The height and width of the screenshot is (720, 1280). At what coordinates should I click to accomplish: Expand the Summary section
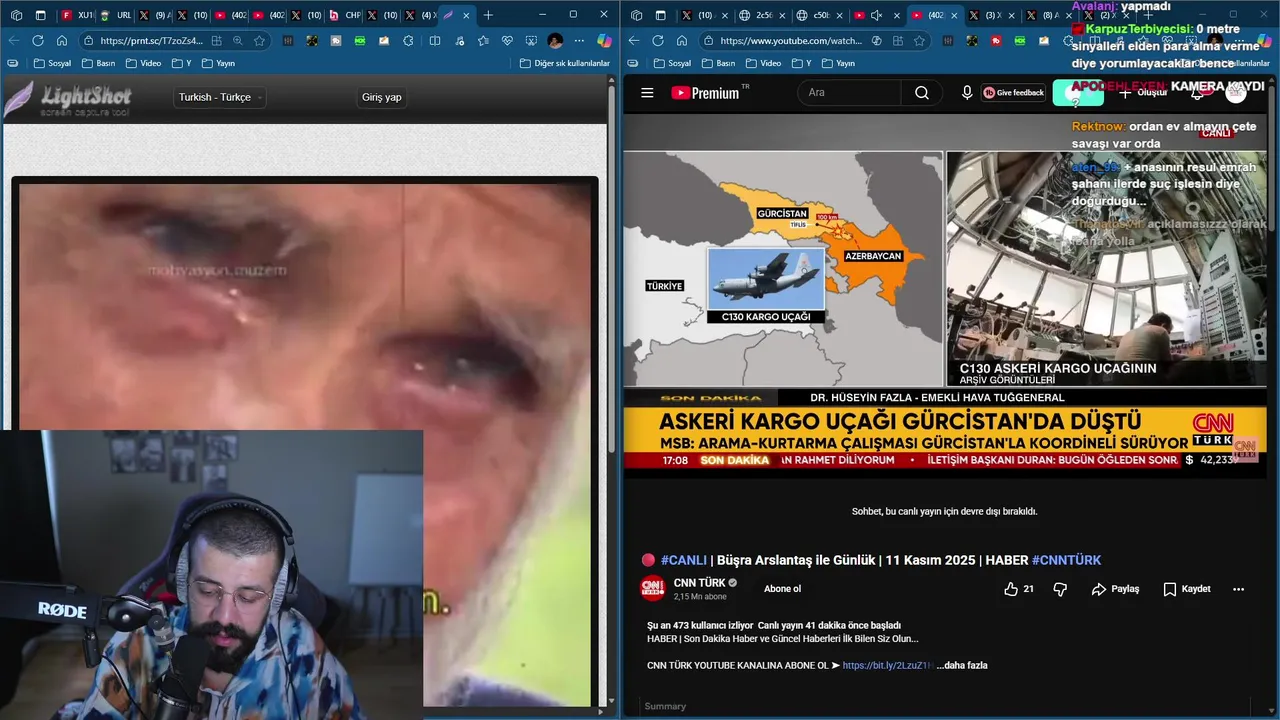click(x=665, y=706)
